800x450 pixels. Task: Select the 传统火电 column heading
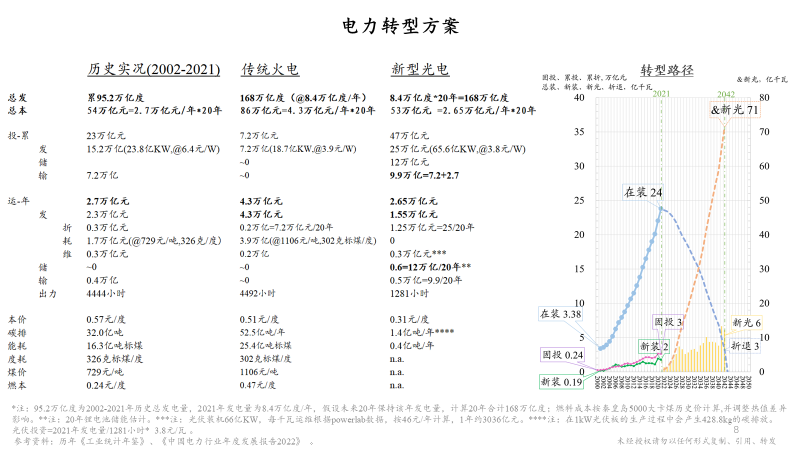[270, 70]
